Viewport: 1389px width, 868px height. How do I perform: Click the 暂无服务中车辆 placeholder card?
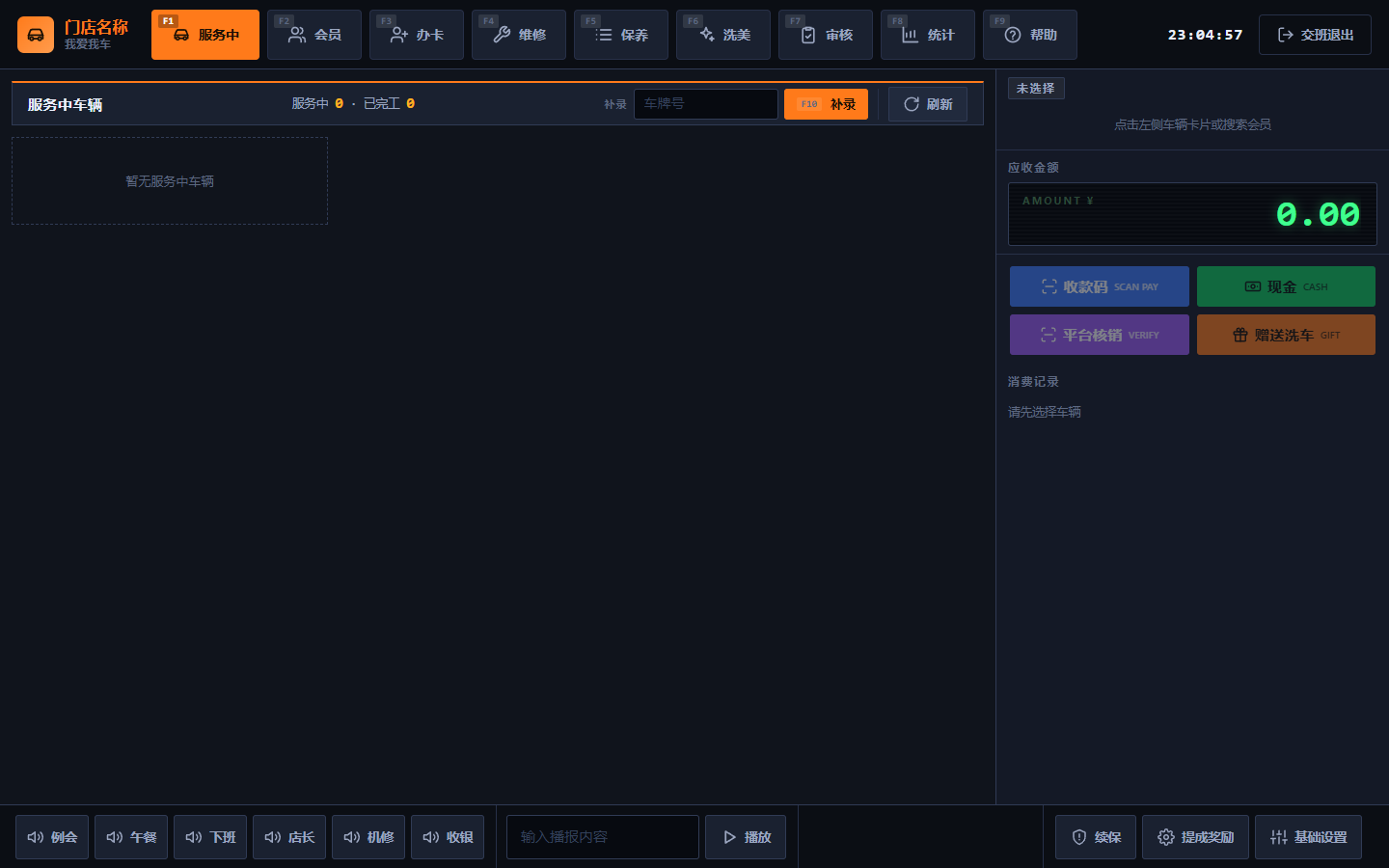[170, 181]
